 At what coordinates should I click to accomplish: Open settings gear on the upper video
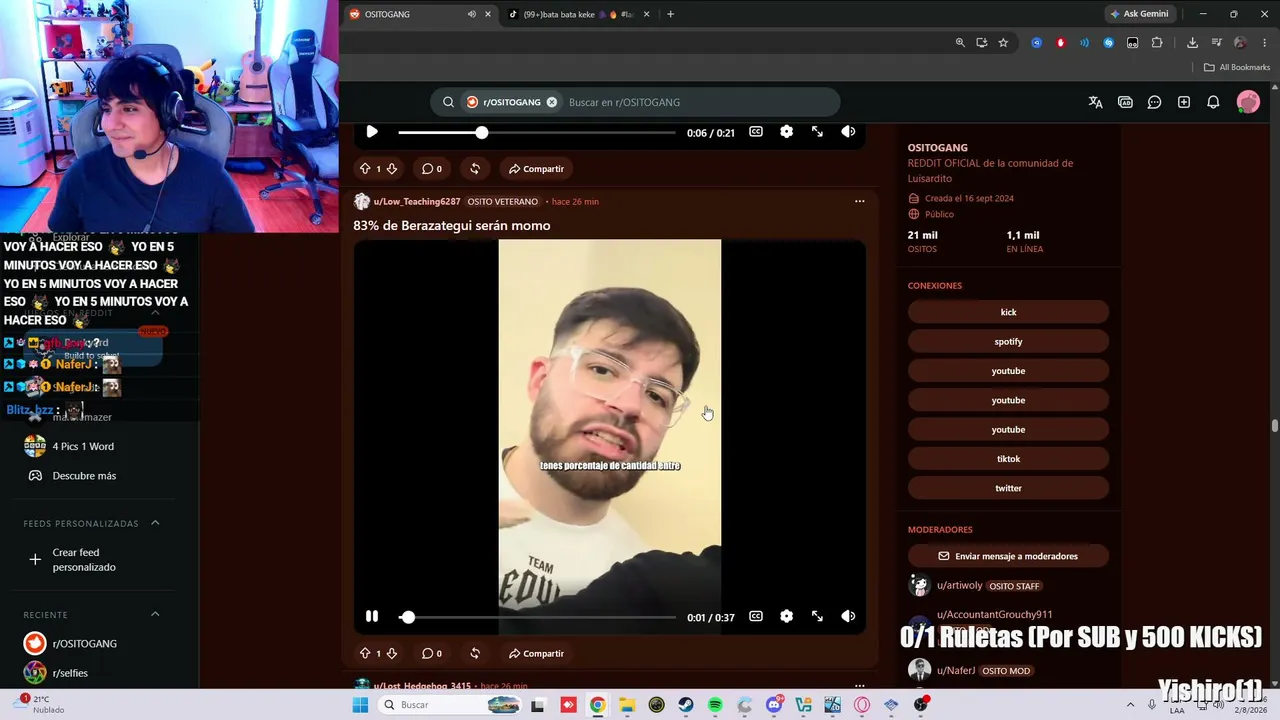(787, 132)
